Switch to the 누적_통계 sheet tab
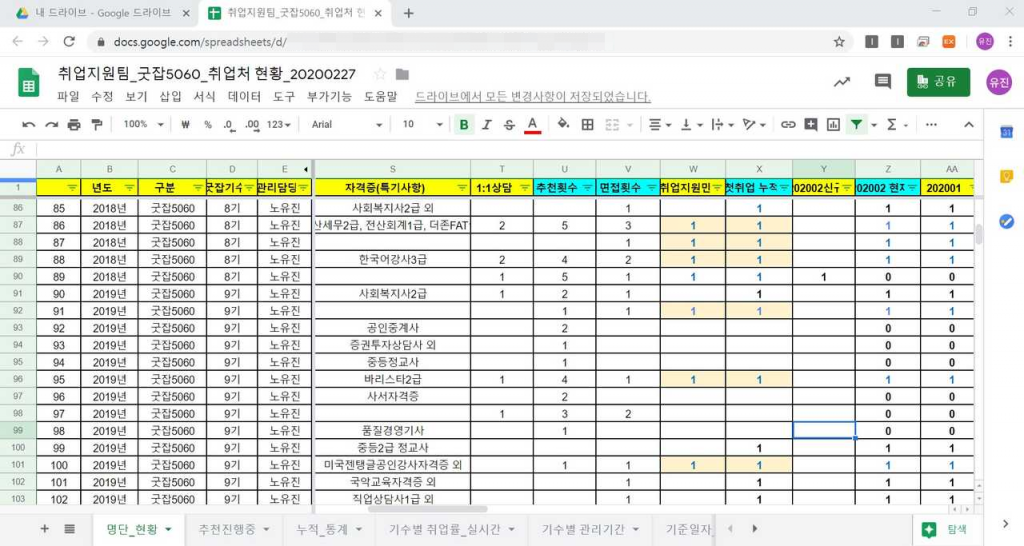The height and width of the screenshot is (546, 1024). [328, 529]
